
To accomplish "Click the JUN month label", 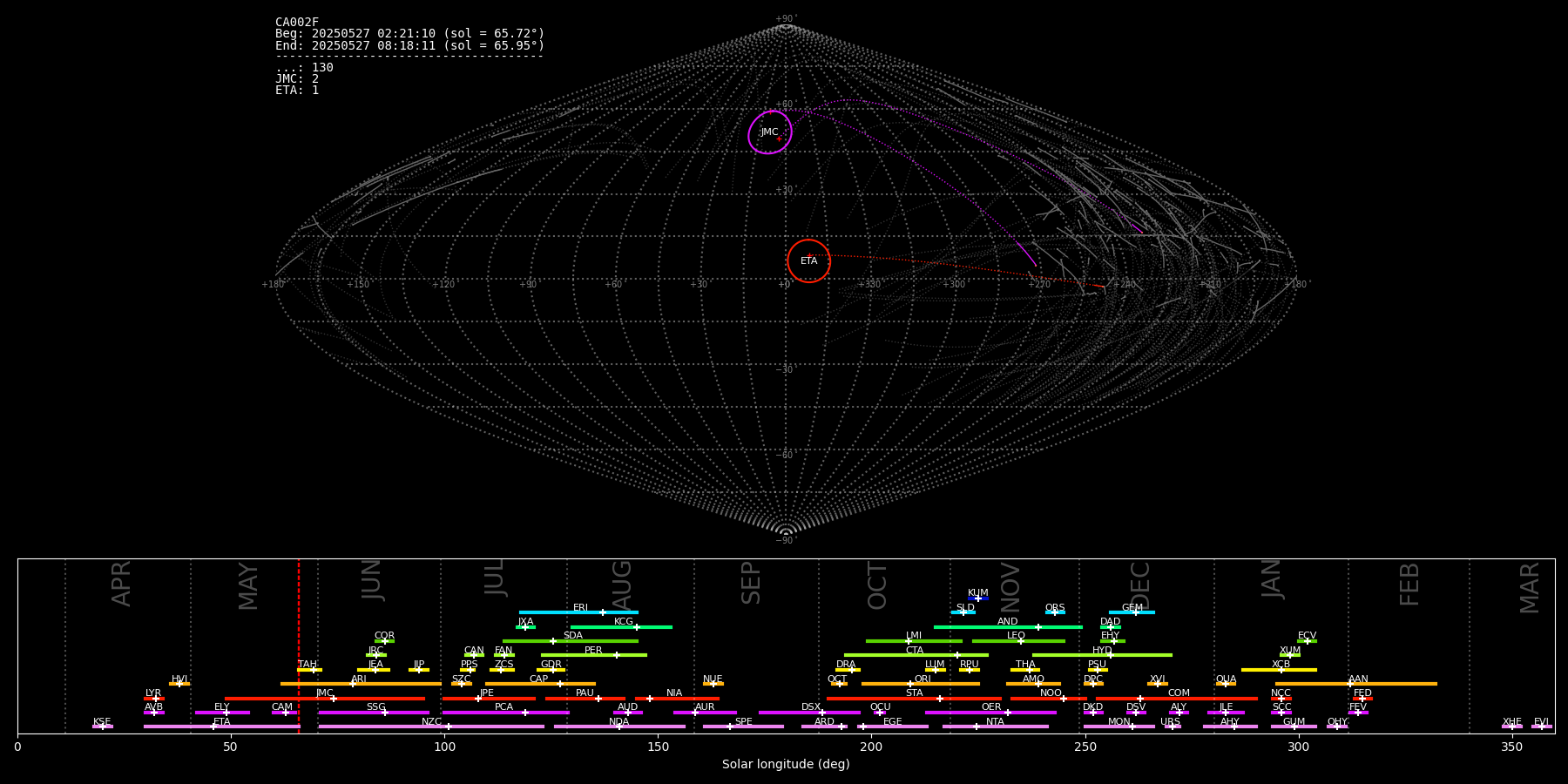I will pos(372,580).
